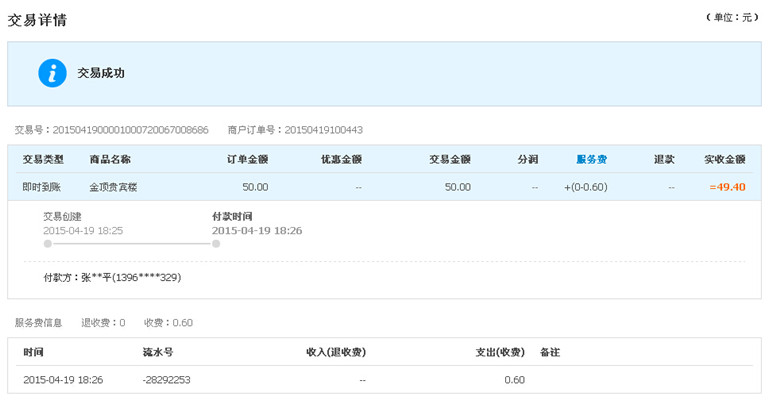Image resolution: width=772 pixels, height=411 pixels.
Task: Click the 备注 column header
Action: coord(550,352)
